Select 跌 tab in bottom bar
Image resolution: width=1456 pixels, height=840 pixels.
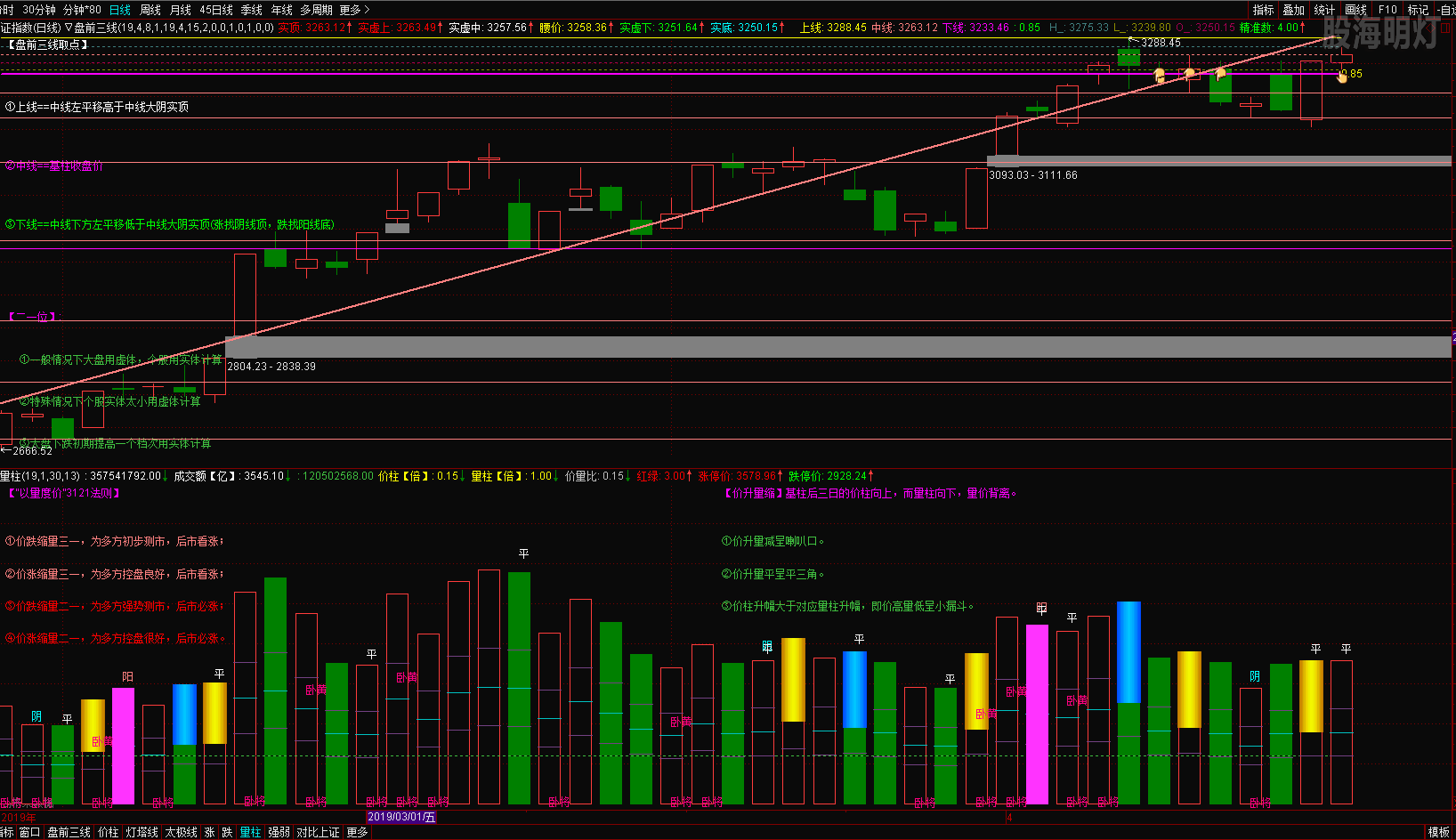[x=227, y=832]
